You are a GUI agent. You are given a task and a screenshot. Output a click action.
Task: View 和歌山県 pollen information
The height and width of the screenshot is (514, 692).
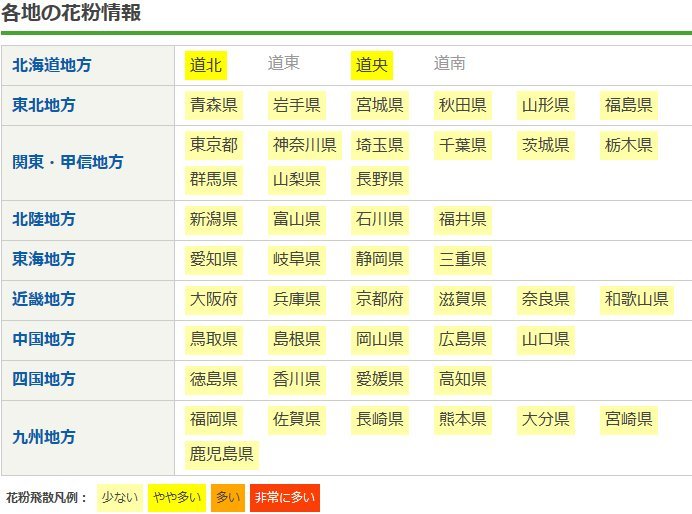[x=636, y=299]
